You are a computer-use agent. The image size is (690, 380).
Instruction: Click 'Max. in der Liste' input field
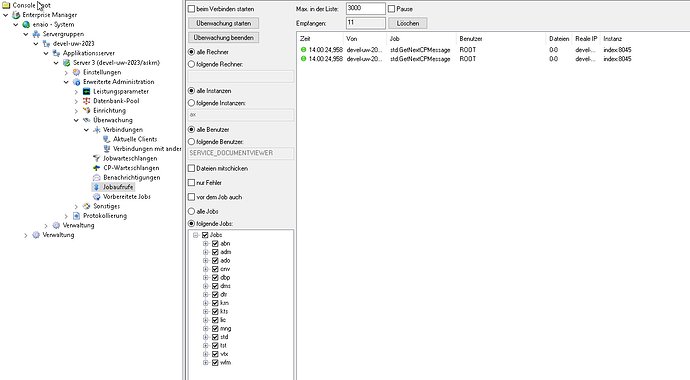click(x=366, y=8)
